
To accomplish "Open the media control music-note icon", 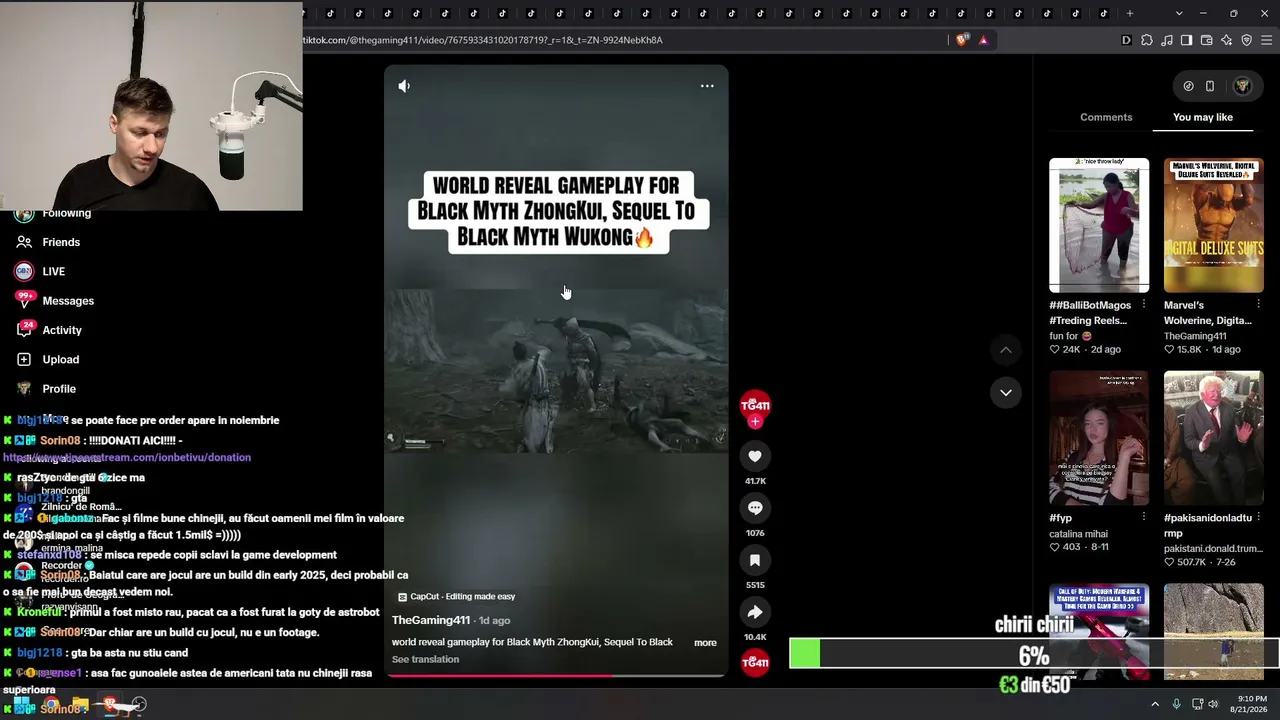I will coord(1167,40).
